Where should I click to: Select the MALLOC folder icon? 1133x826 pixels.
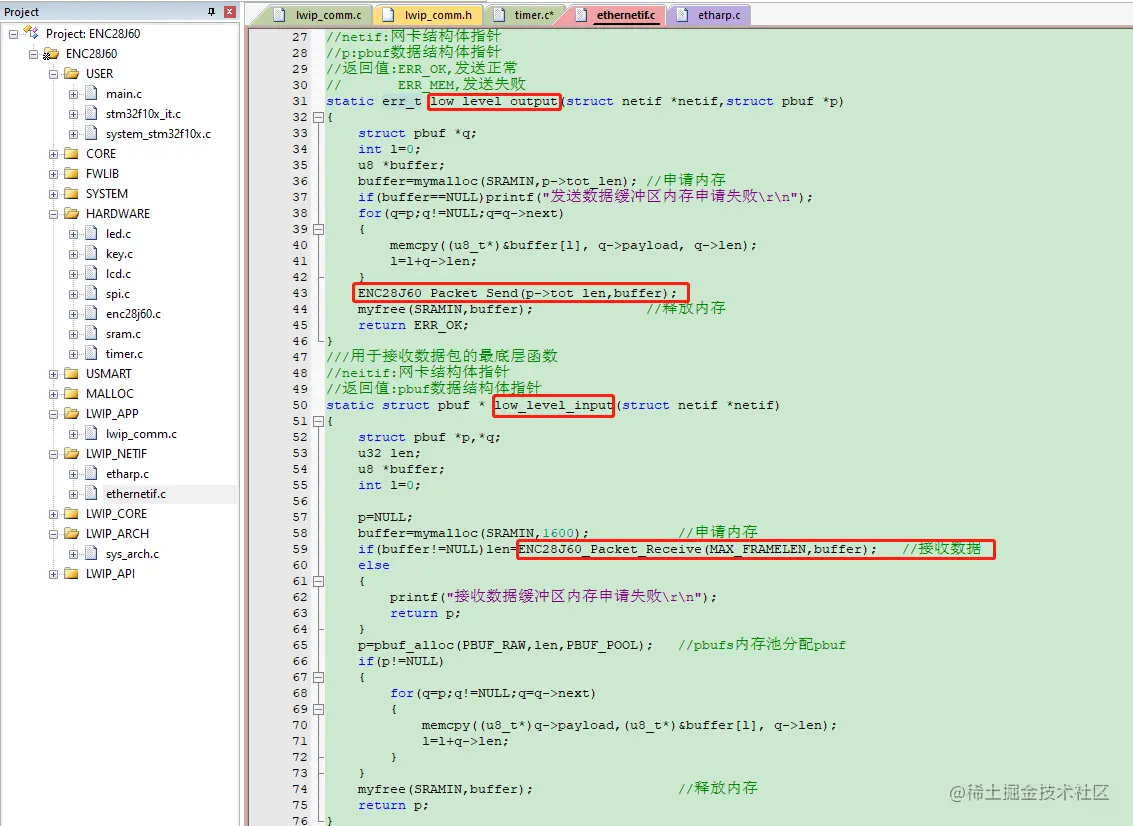pyautogui.click(x=71, y=393)
